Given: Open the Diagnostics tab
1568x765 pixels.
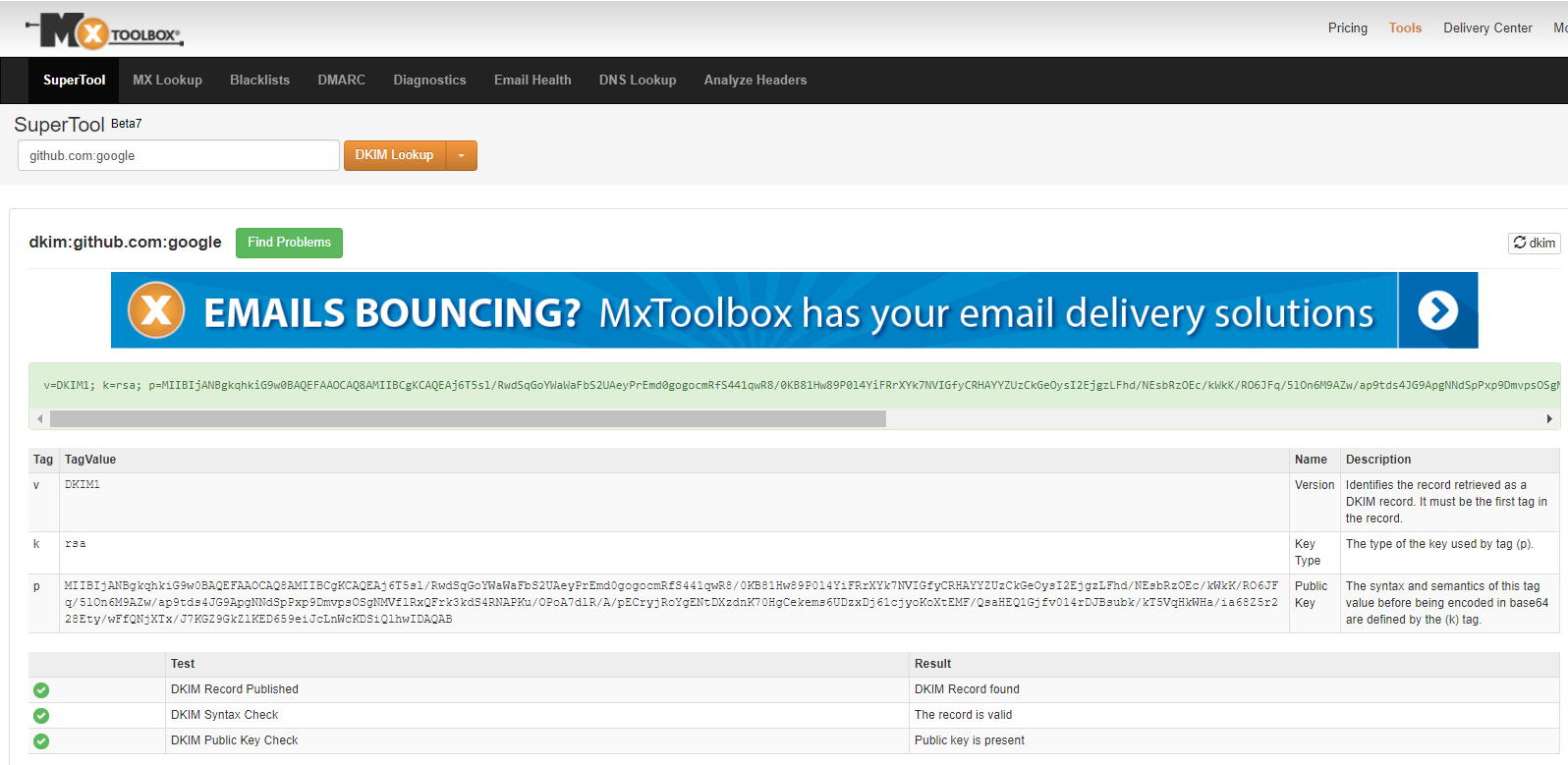Looking at the screenshot, I should tap(429, 81).
